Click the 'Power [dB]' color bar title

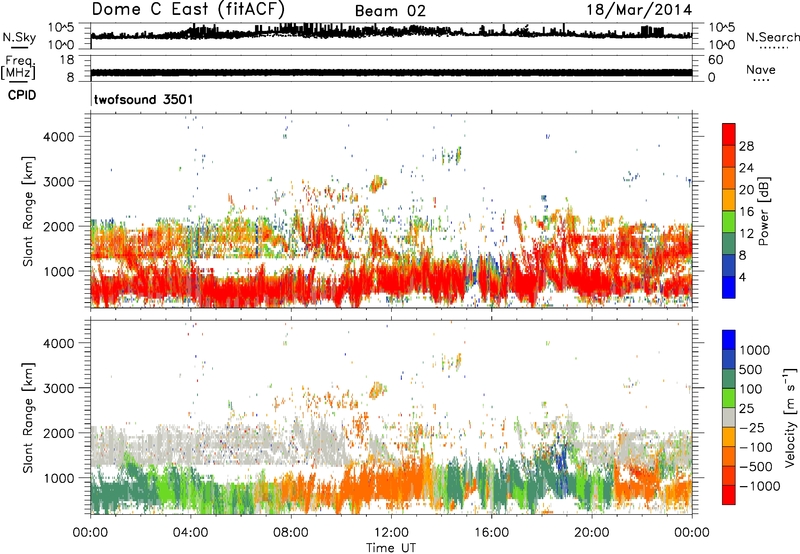[764, 211]
